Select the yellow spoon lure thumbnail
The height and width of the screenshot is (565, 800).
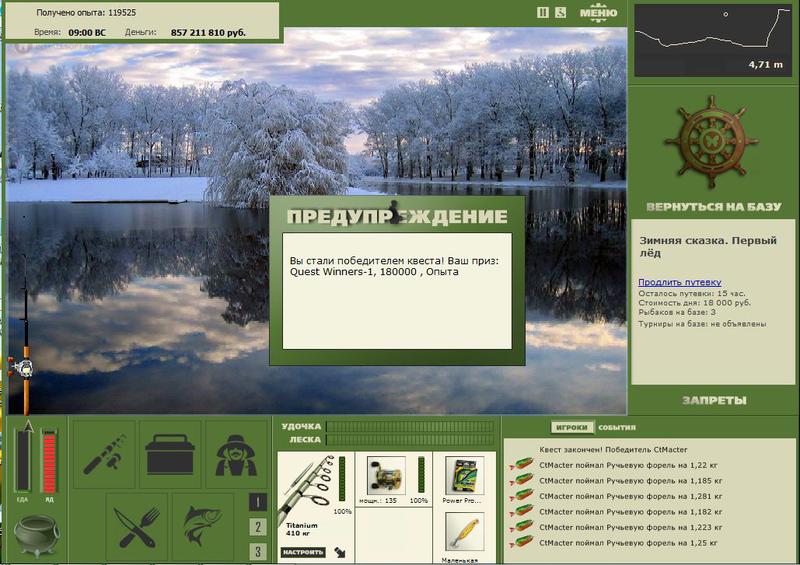pos(464,533)
